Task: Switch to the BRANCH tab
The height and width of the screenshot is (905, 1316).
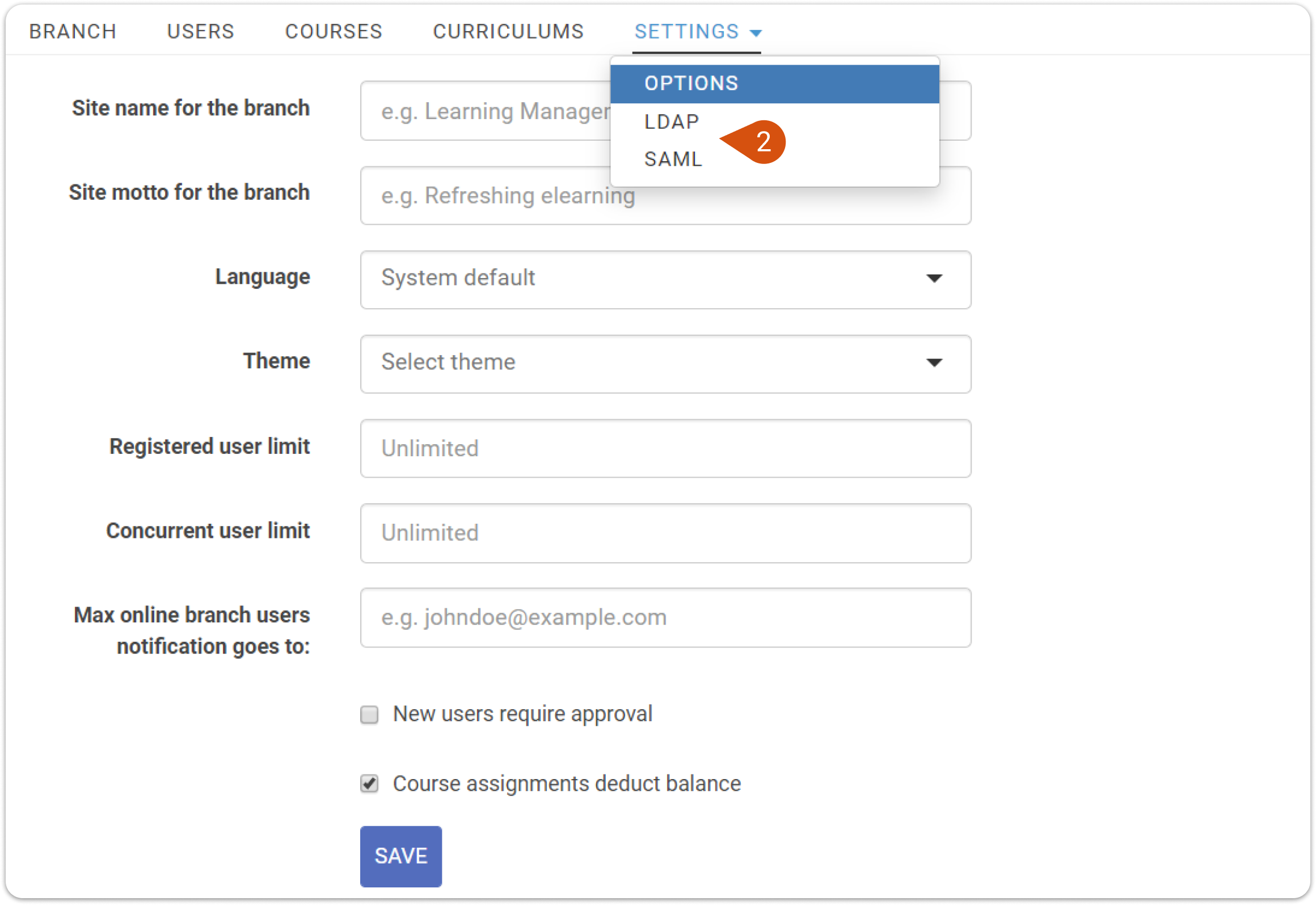Action: [x=73, y=31]
